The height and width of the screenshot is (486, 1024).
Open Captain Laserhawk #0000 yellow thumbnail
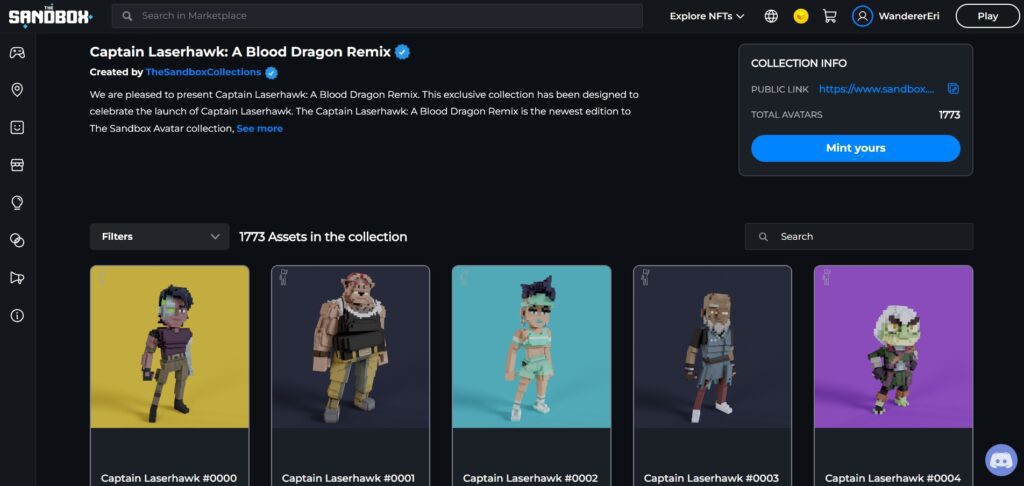pyautogui.click(x=170, y=347)
